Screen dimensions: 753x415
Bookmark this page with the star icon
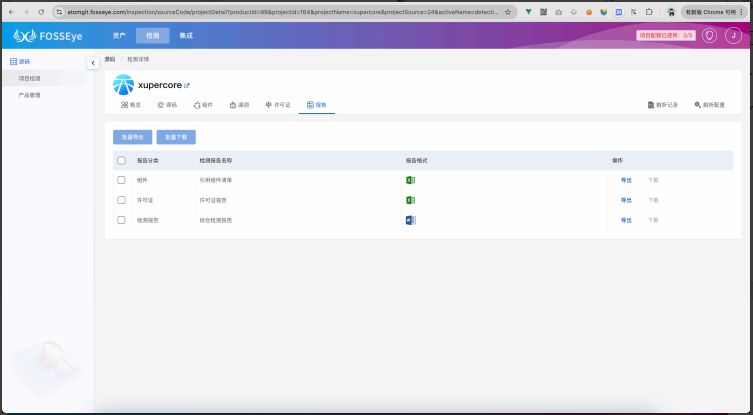(508, 12)
